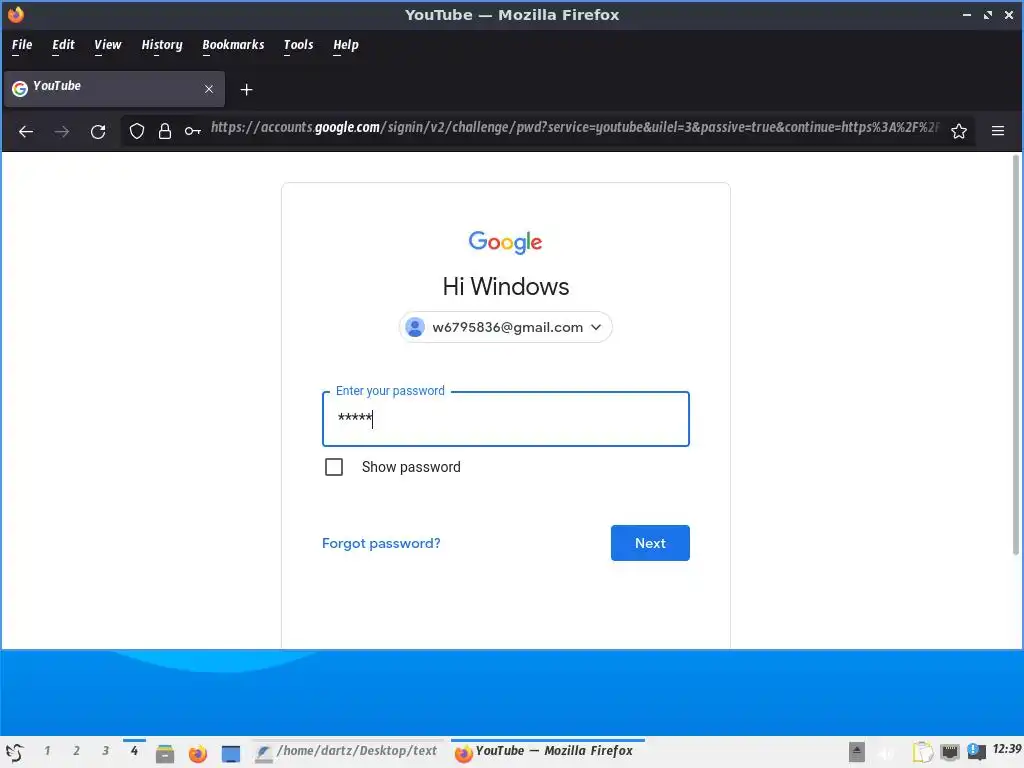Switch to workspace 2
The image size is (1024, 768).
(76, 751)
